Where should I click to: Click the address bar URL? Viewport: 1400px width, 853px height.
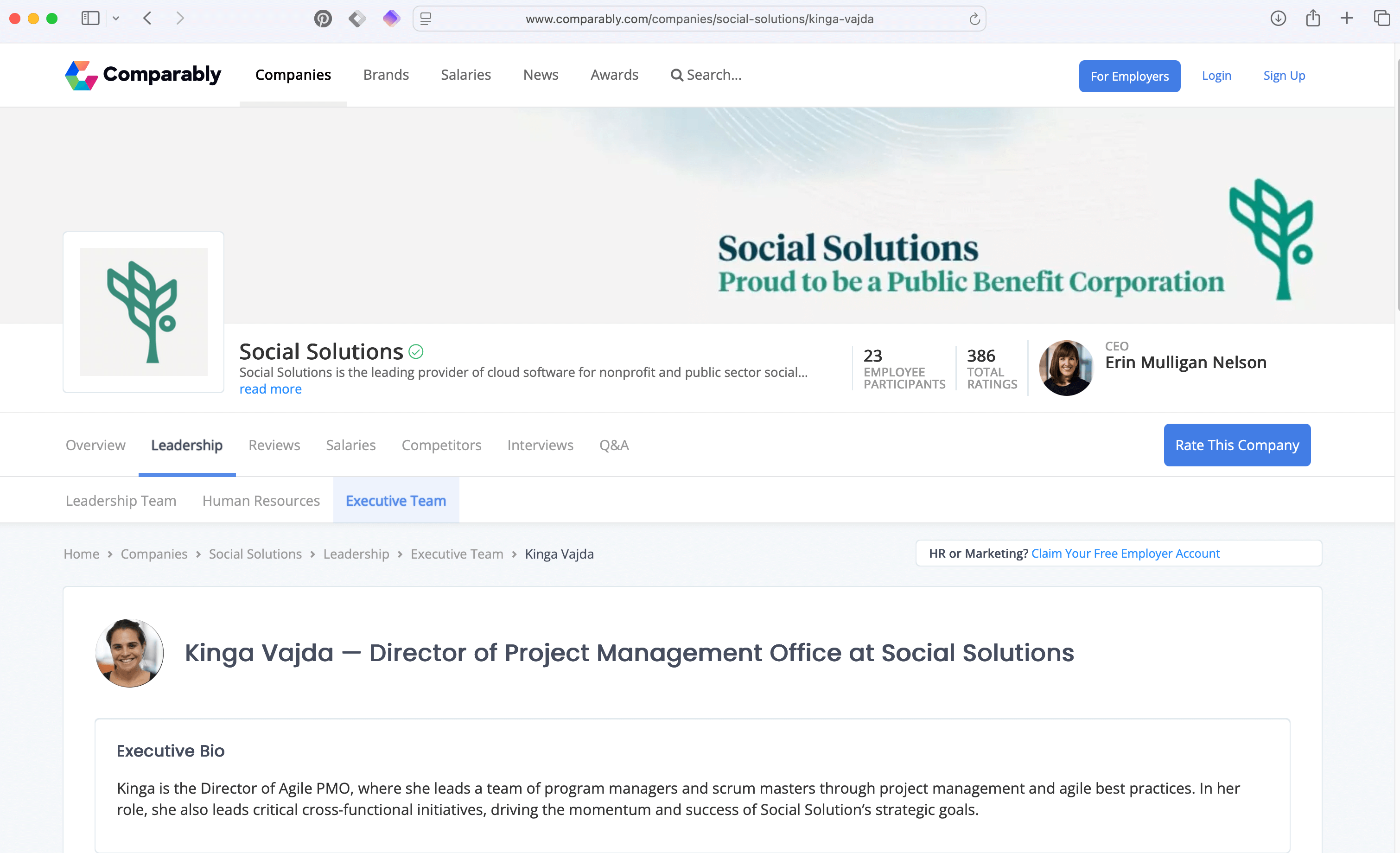pyautogui.click(x=700, y=19)
